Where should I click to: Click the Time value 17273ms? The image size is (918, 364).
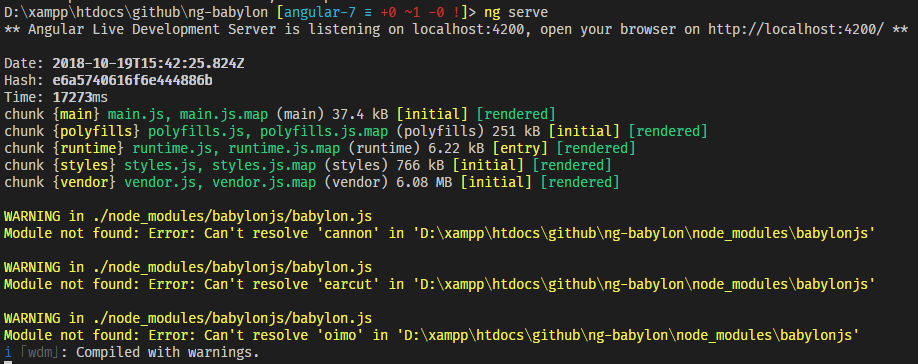click(80, 97)
